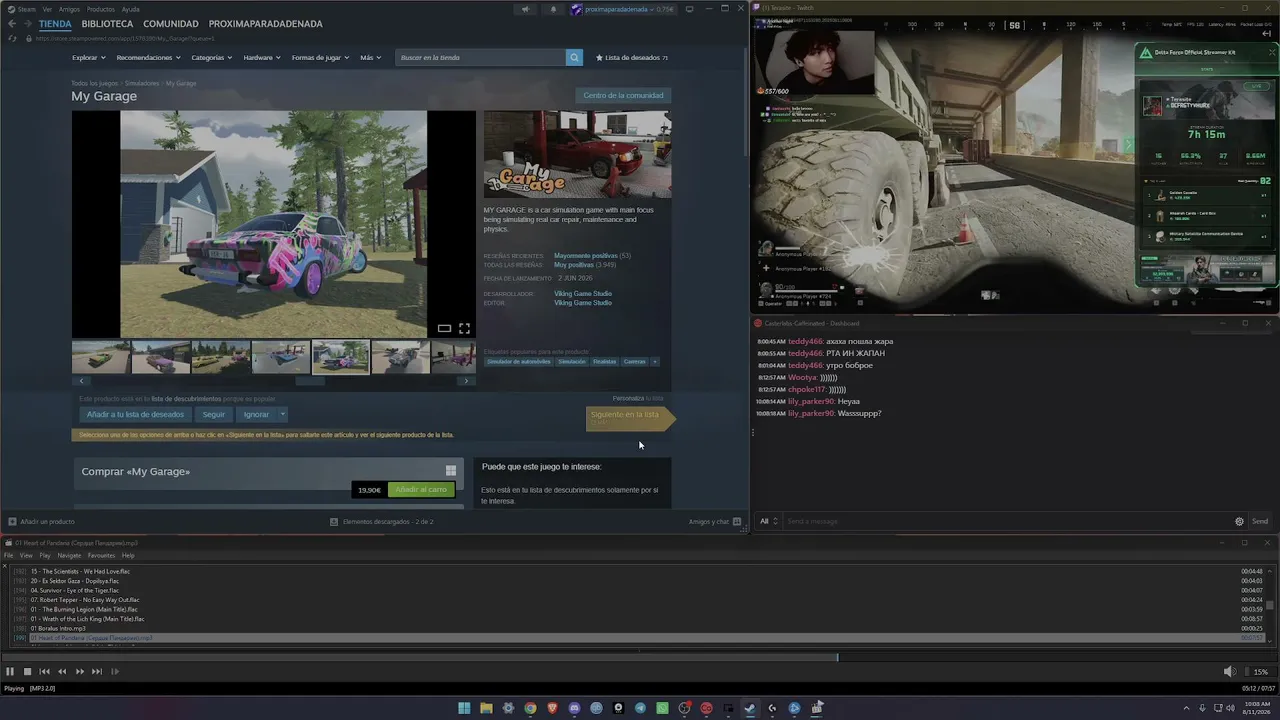
Task: Go forward in Steam navigation
Action: [27, 24]
